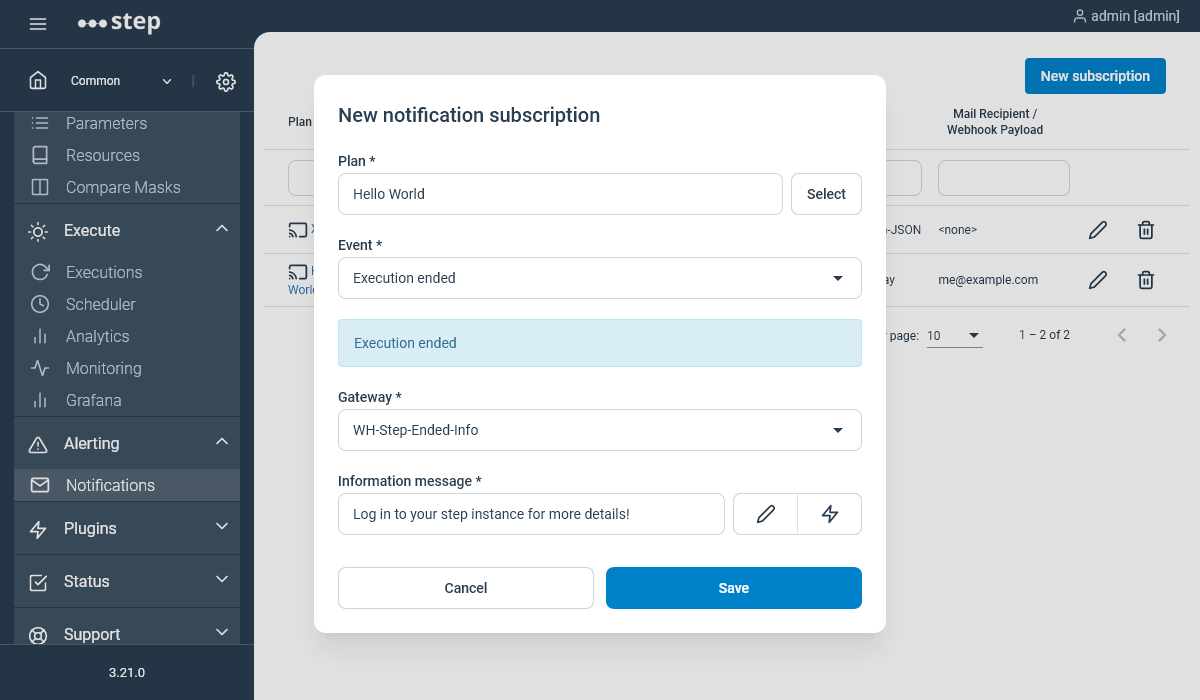Select Notifications in the sidebar
1200x700 pixels.
(110, 484)
